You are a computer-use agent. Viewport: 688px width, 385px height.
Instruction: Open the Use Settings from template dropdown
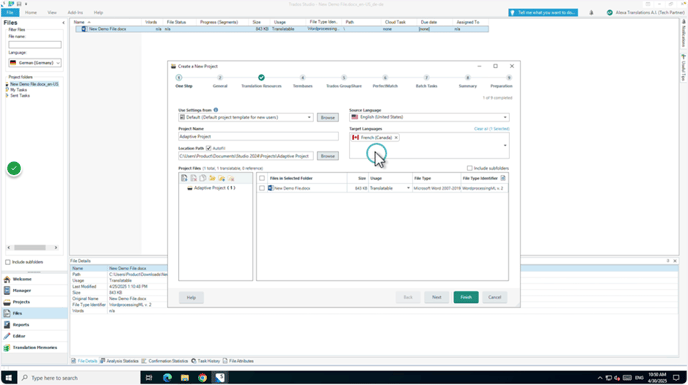tap(309, 118)
